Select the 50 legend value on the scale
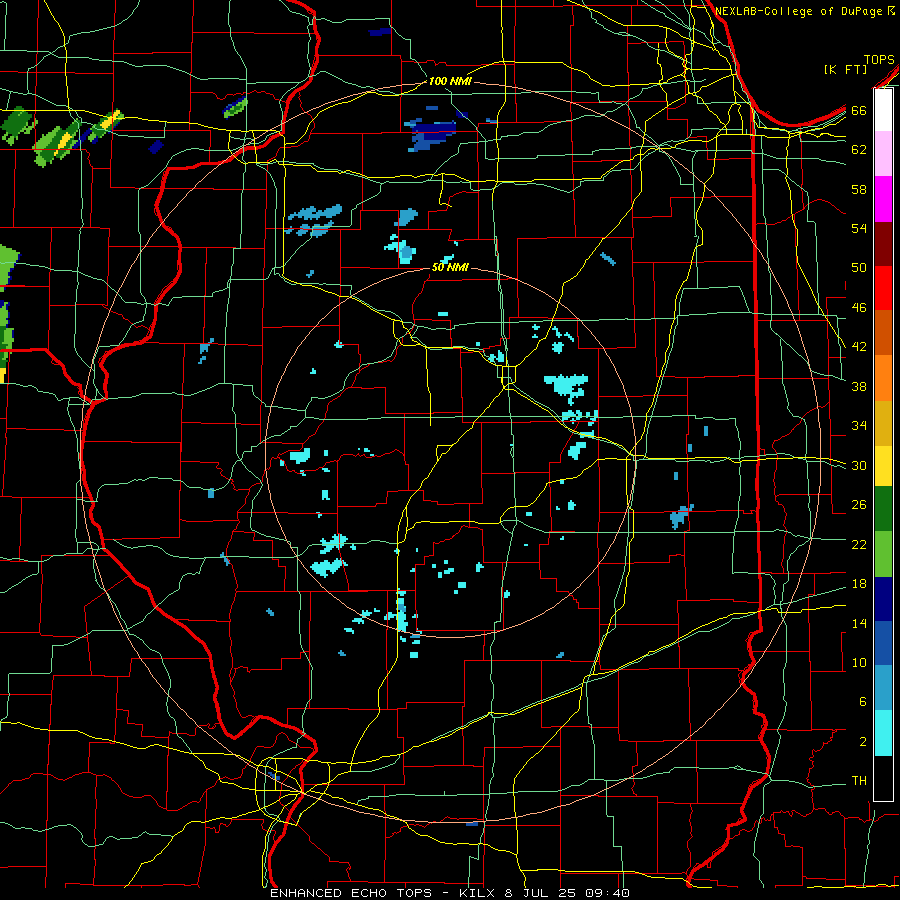This screenshot has height=900, width=900. pos(859,267)
